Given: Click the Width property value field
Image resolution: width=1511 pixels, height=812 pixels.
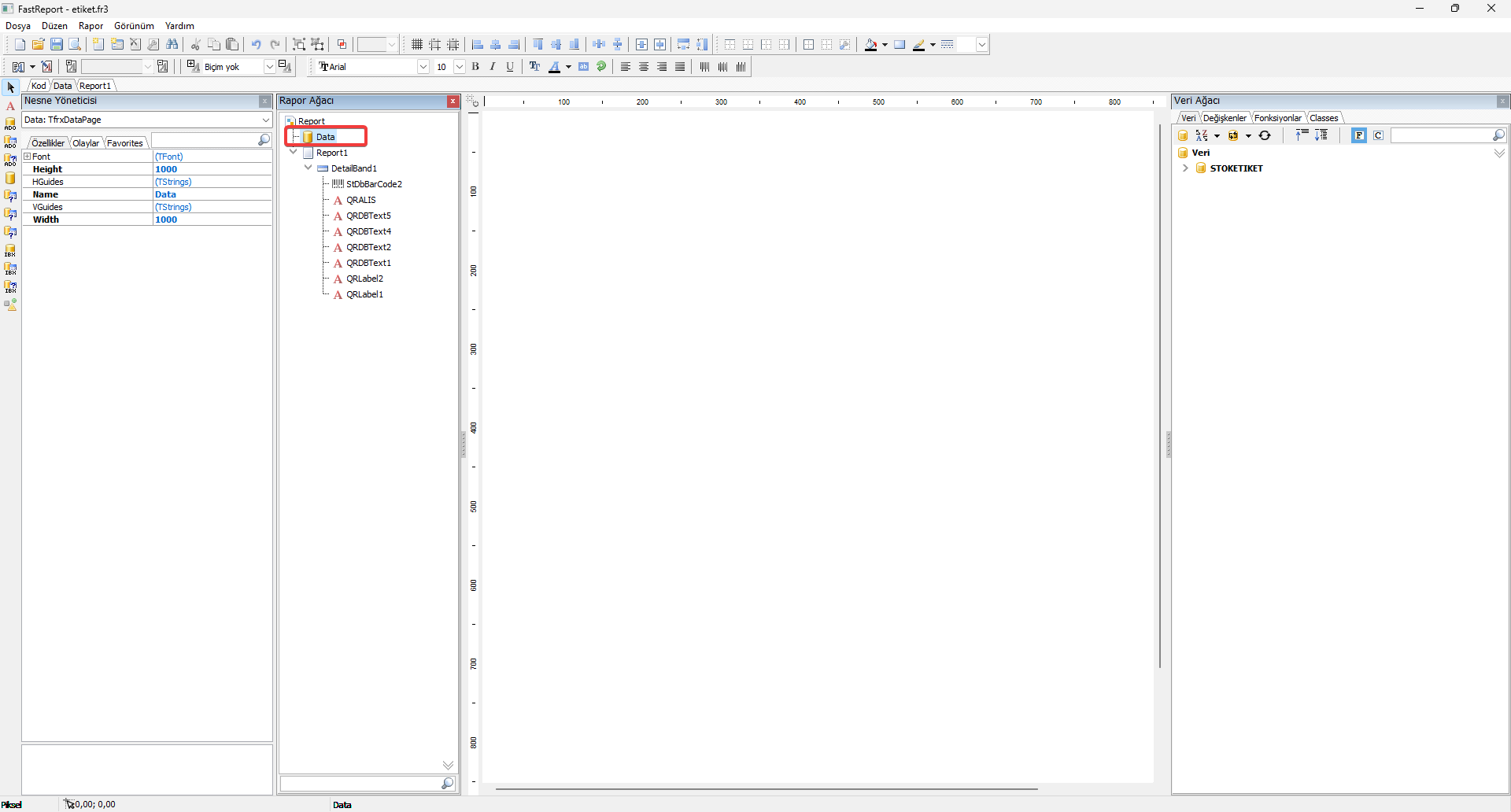Looking at the screenshot, I should 212,220.
